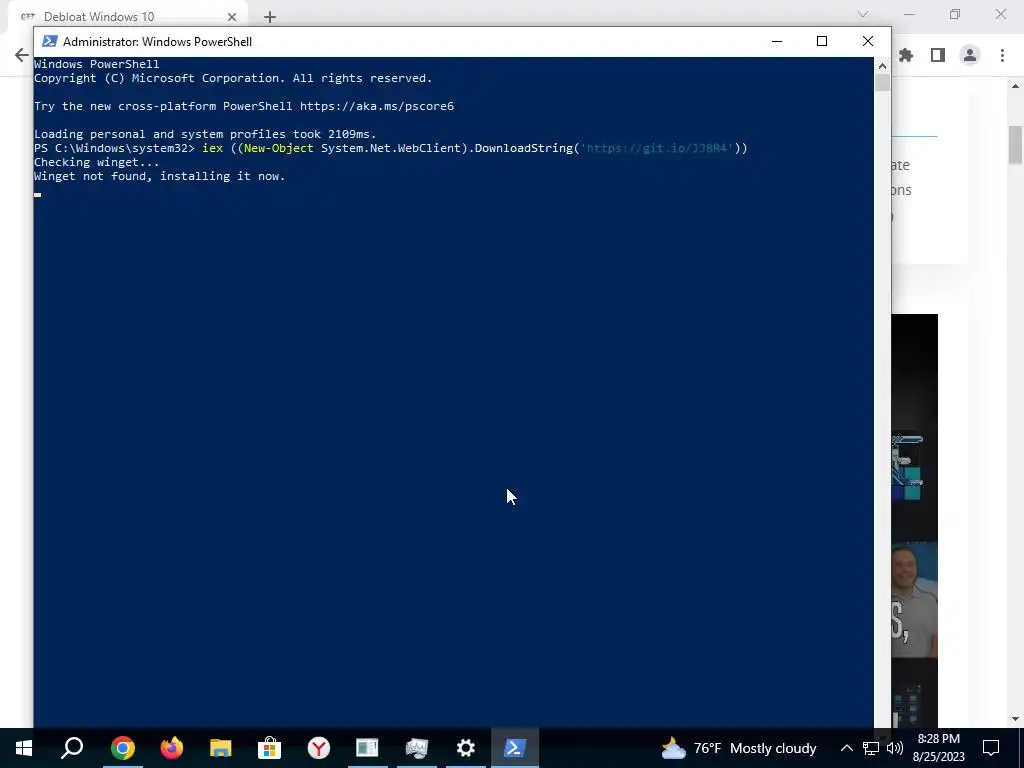This screenshot has width=1024, height=768.
Task: Click PowerShell scrollbar up arrow
Action: (x=882, y=66)
